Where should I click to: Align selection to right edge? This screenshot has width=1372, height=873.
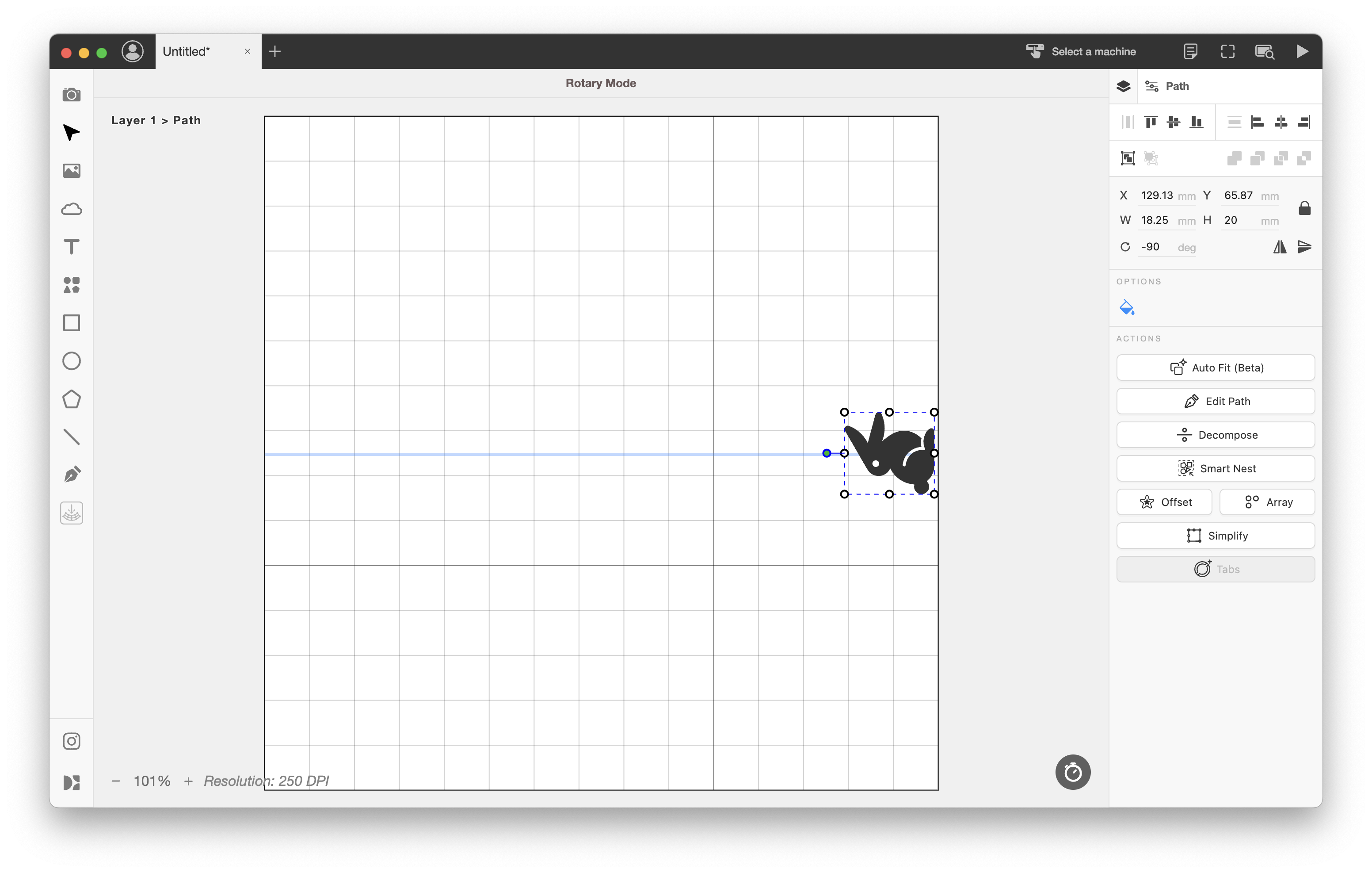point(1303,122)
